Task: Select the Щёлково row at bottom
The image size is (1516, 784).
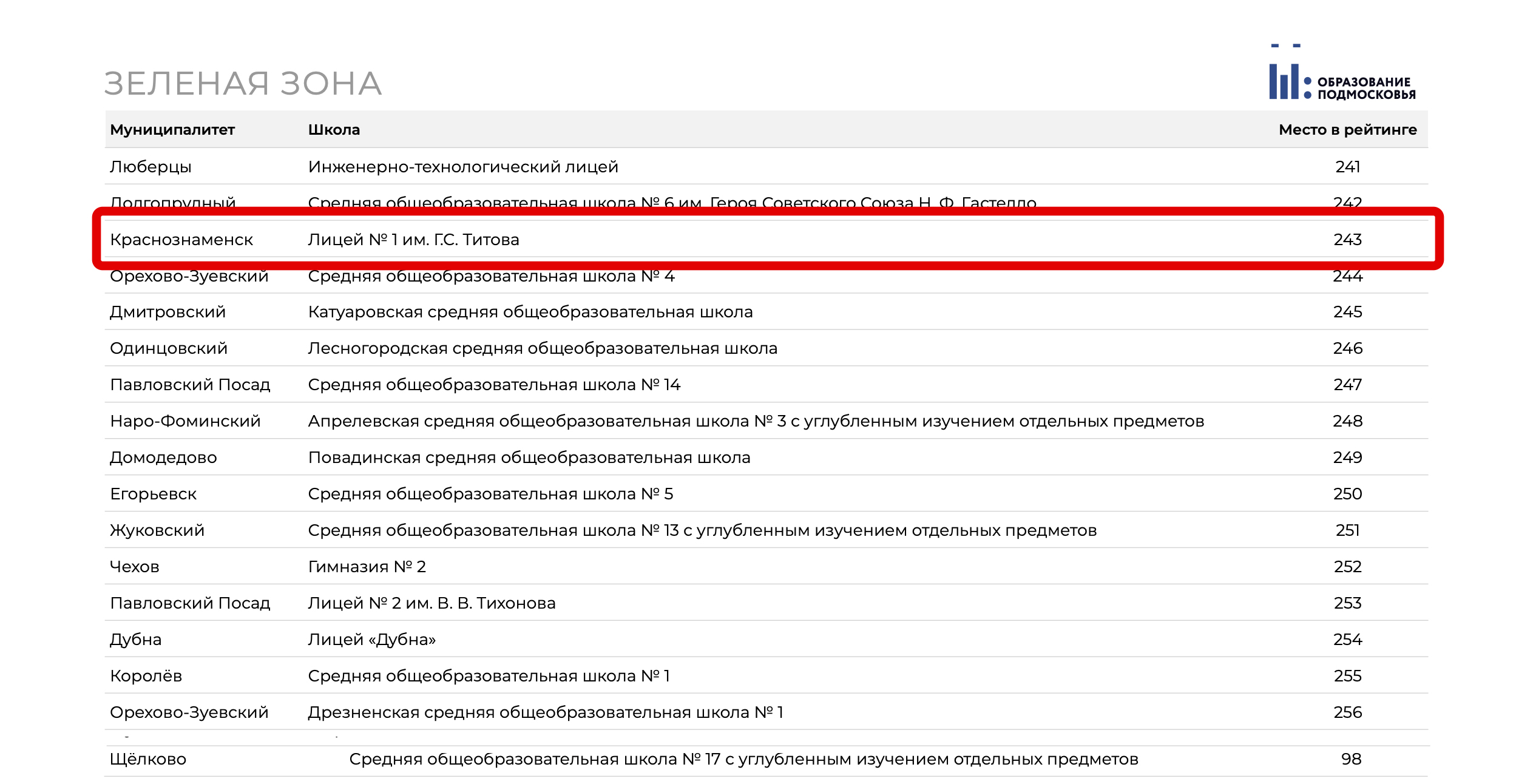Action: [x=766, y=760]
